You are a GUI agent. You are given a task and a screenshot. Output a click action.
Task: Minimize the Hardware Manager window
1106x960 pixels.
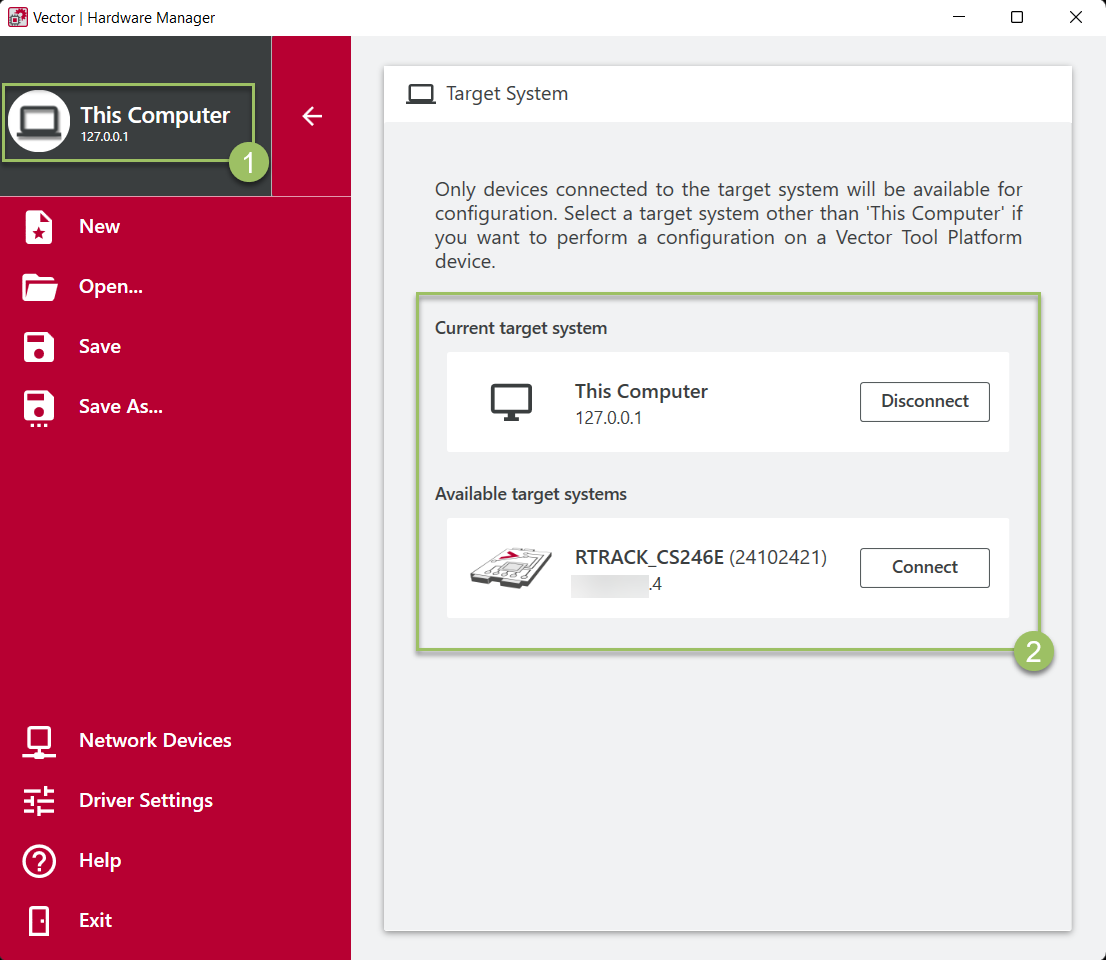(958, 18)
